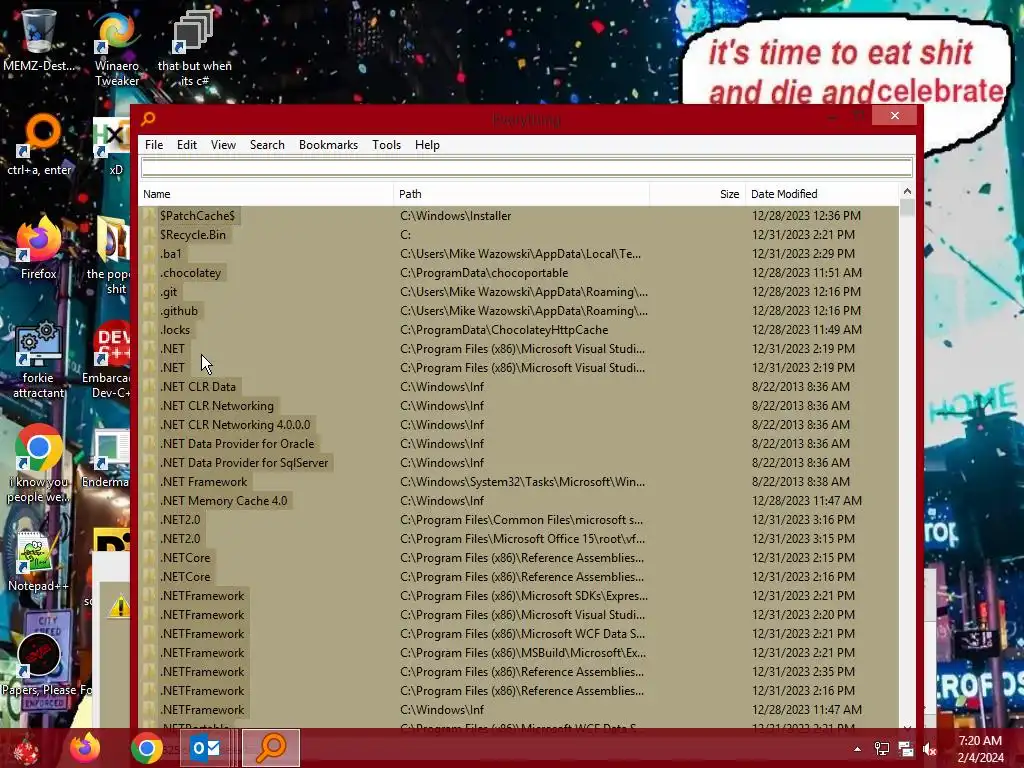Click the C:\Windows\Installer path cell
This screenshot has width=1024, height=768.
coord(455,216)
